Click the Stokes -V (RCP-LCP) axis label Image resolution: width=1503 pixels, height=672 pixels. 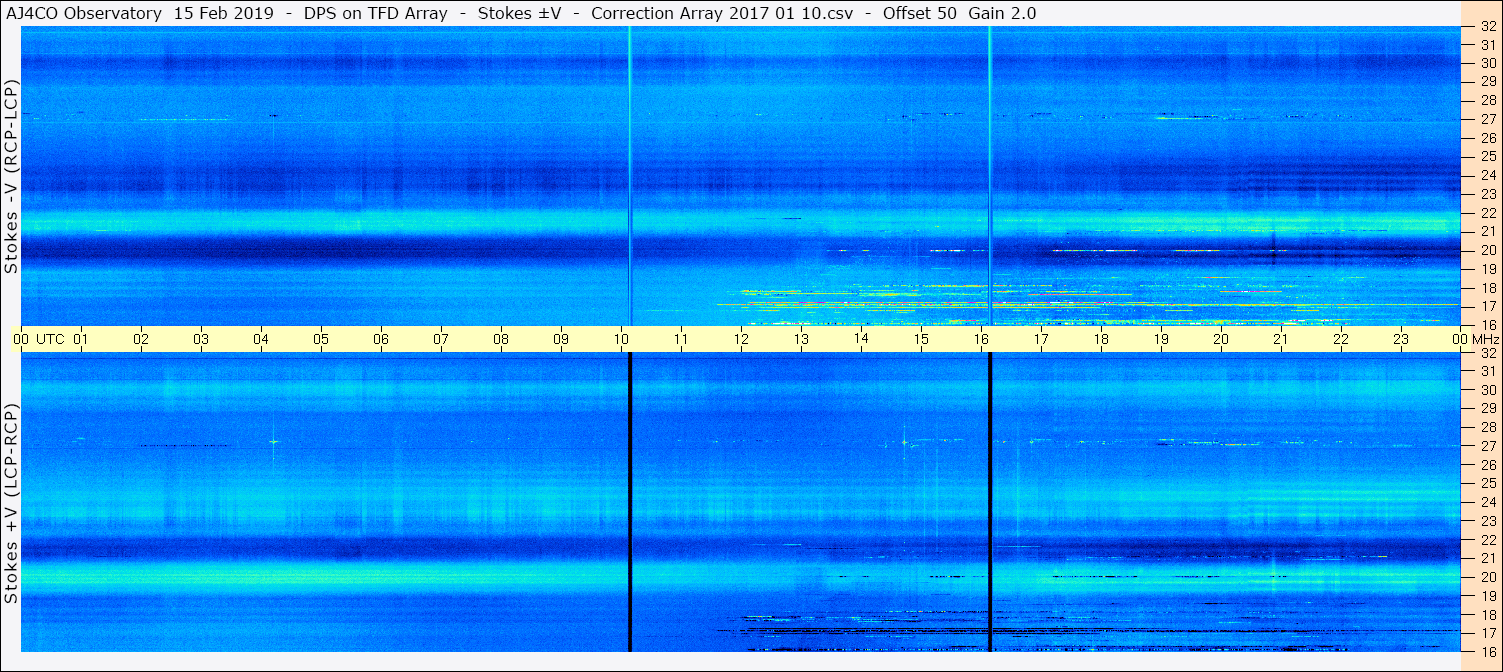coord(12,177)
